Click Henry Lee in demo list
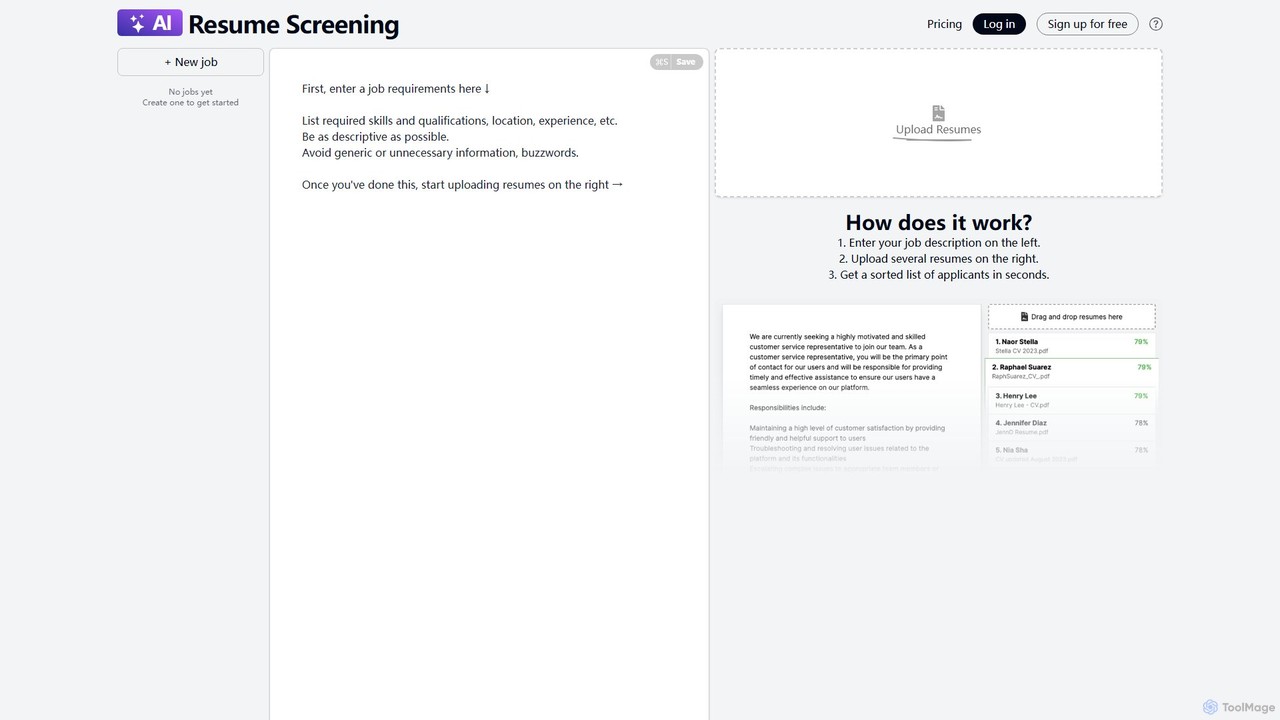1280x720 pixels. coord(1071,400)
